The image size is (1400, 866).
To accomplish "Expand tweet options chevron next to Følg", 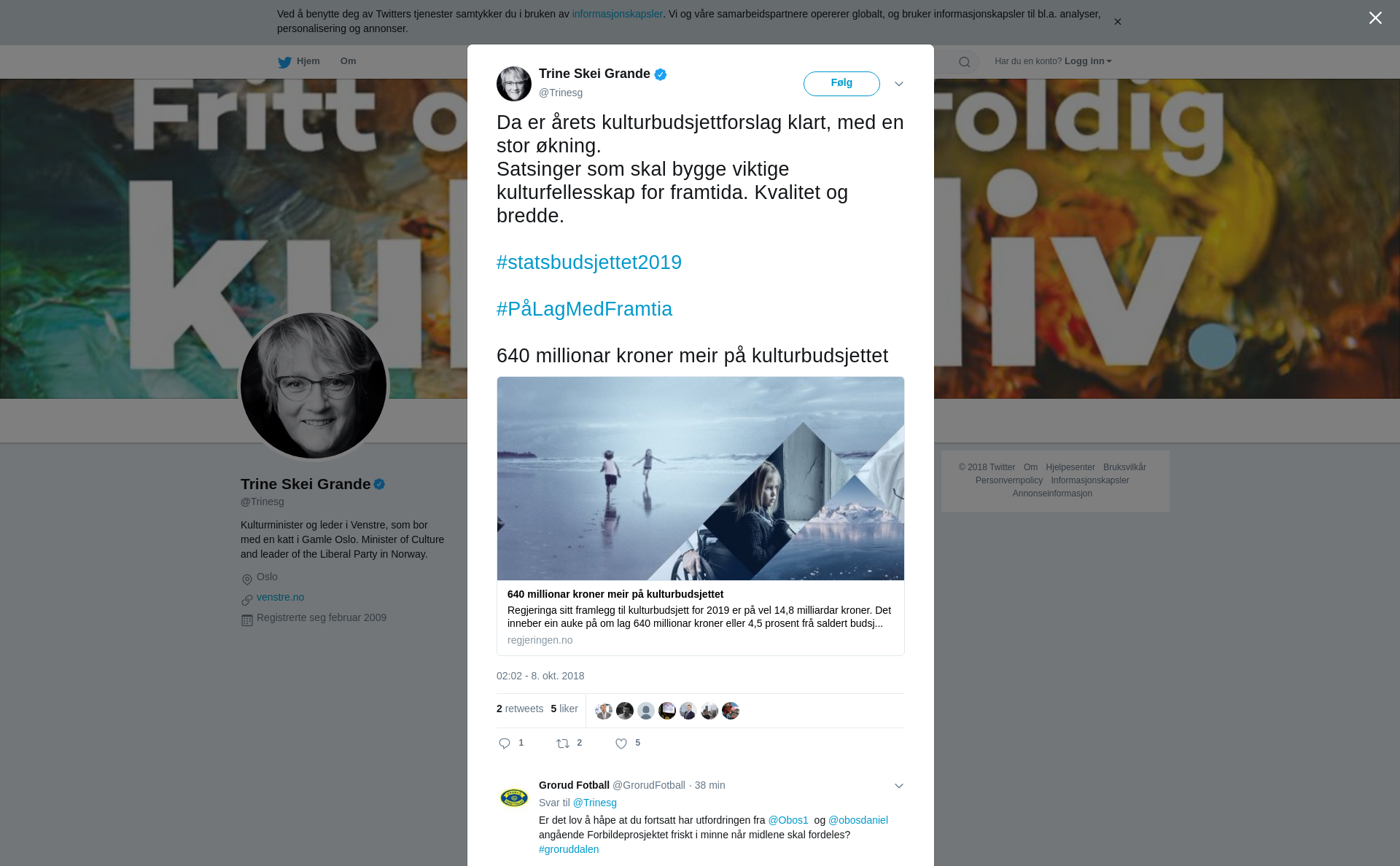I will click(x=899, y=84).
